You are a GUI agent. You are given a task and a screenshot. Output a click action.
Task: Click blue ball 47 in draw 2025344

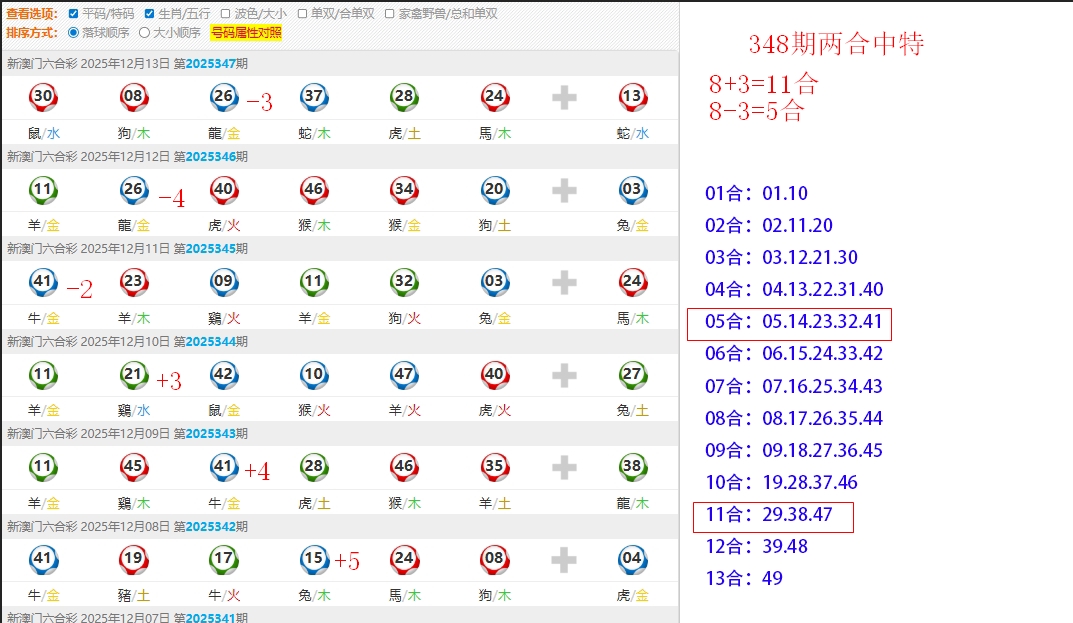[404, 376]
